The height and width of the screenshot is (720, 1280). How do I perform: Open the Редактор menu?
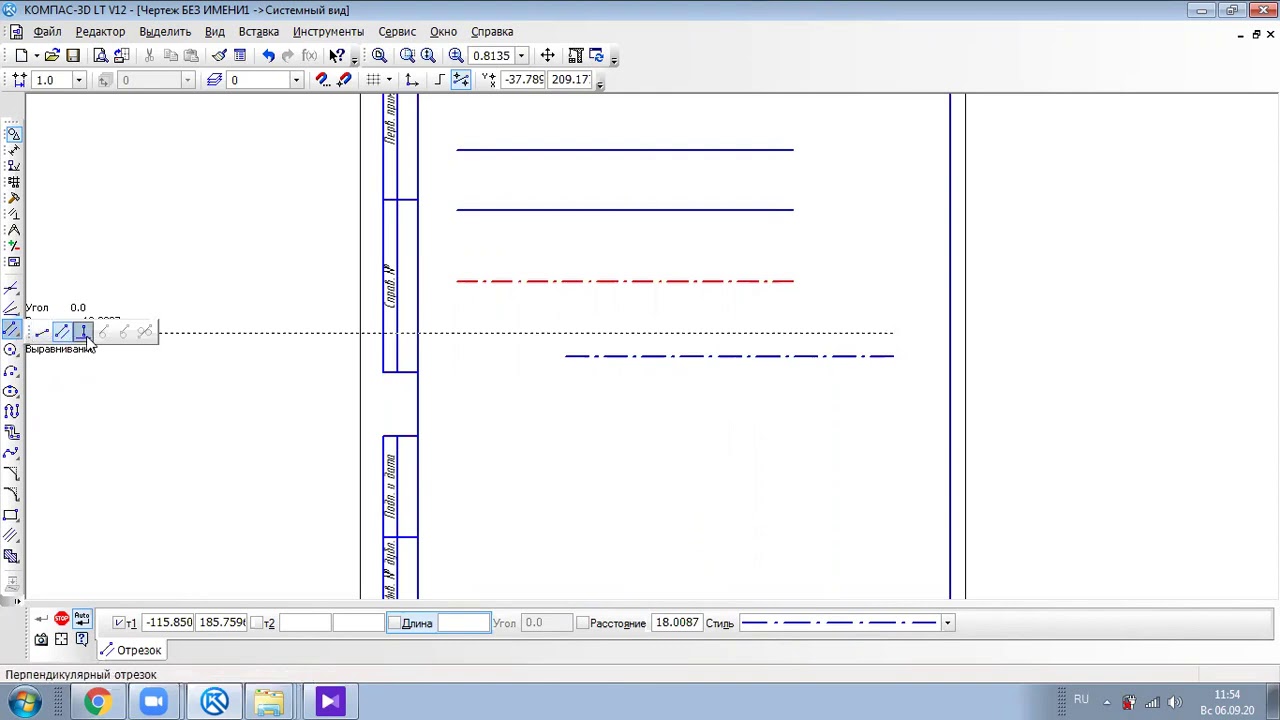click(100, 31)
